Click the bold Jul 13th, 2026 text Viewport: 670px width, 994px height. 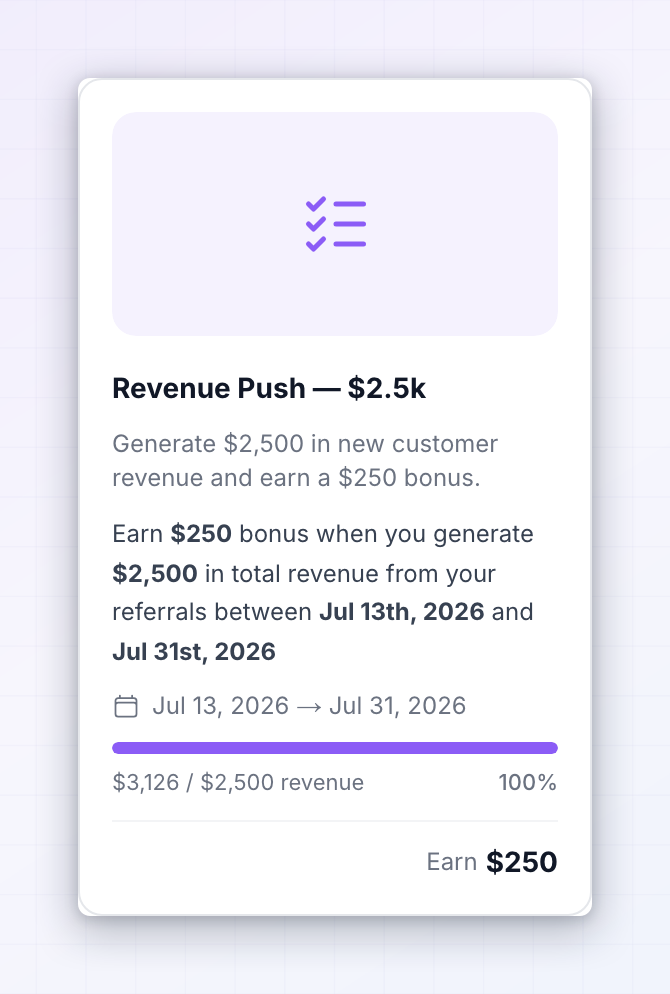(x=402, y=612)
